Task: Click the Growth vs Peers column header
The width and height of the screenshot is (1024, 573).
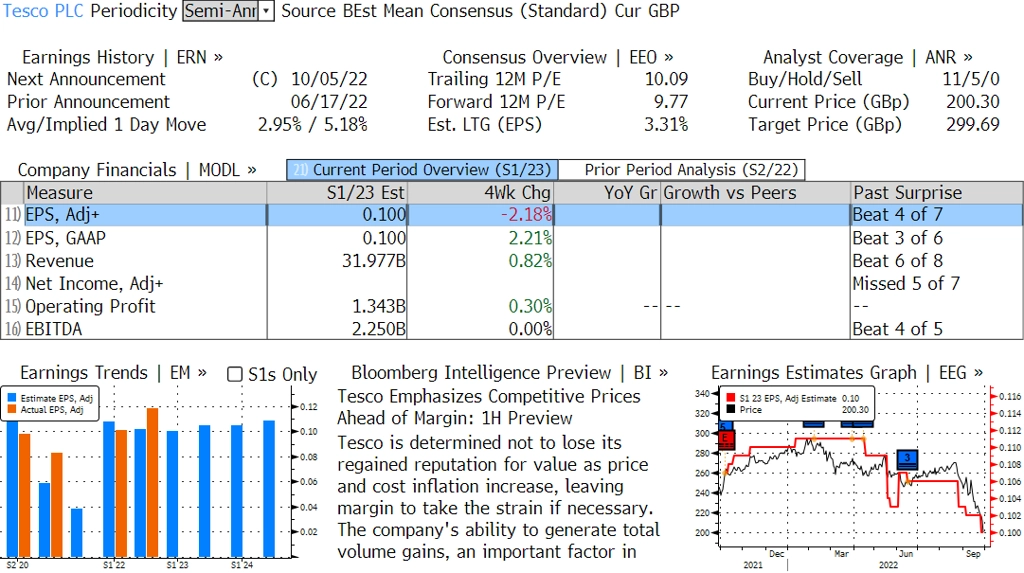Action: 756,193
